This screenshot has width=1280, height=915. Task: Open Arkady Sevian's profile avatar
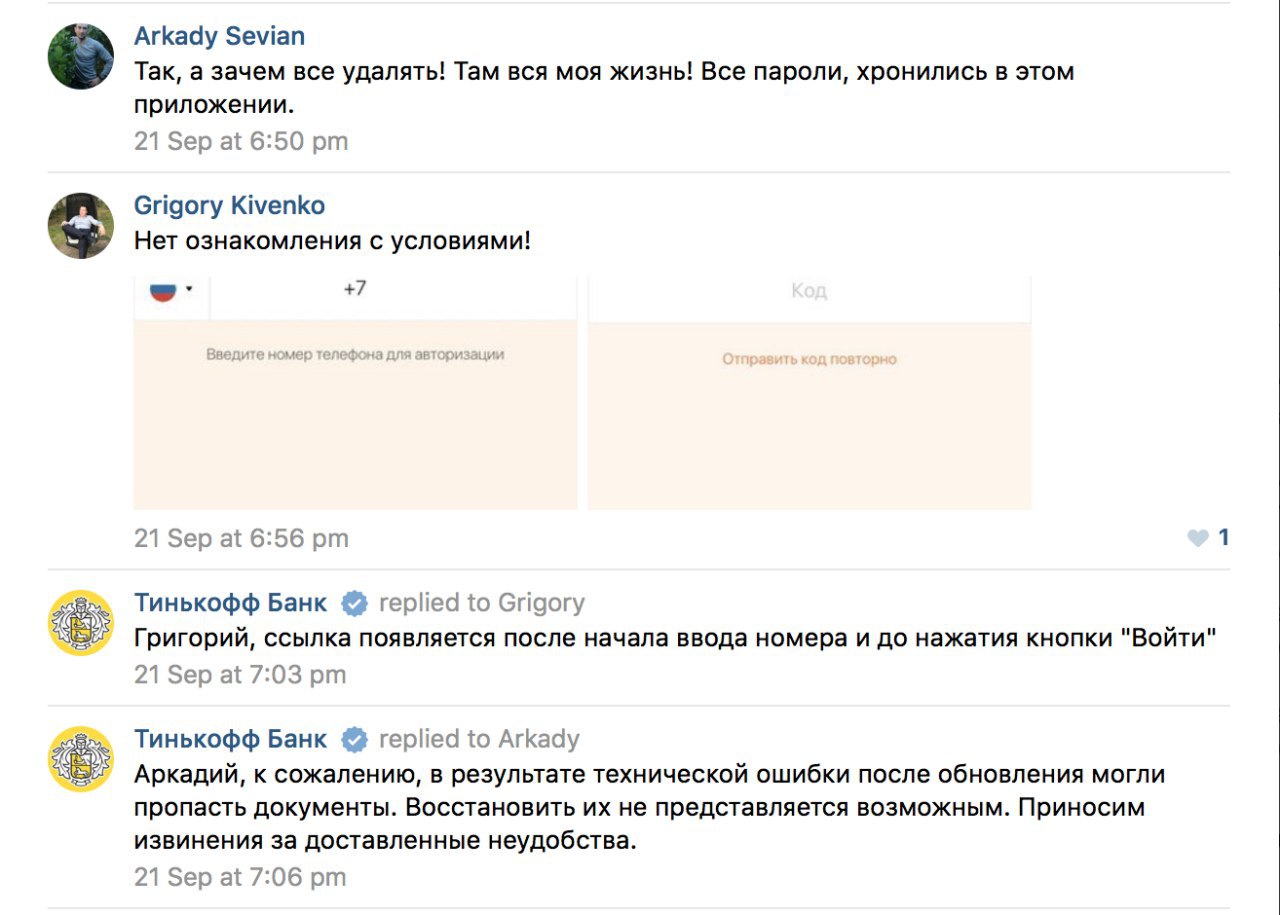(x=81, y=56)
